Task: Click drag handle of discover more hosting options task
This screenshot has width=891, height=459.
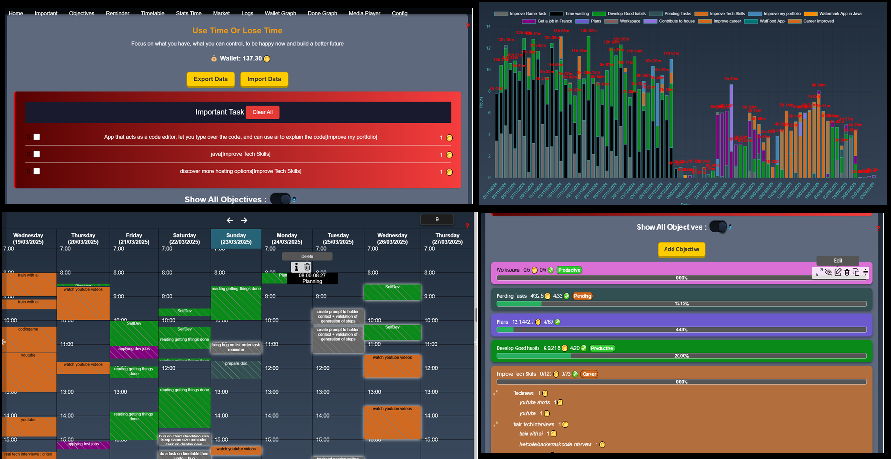Action: click(x=28, y=171)
